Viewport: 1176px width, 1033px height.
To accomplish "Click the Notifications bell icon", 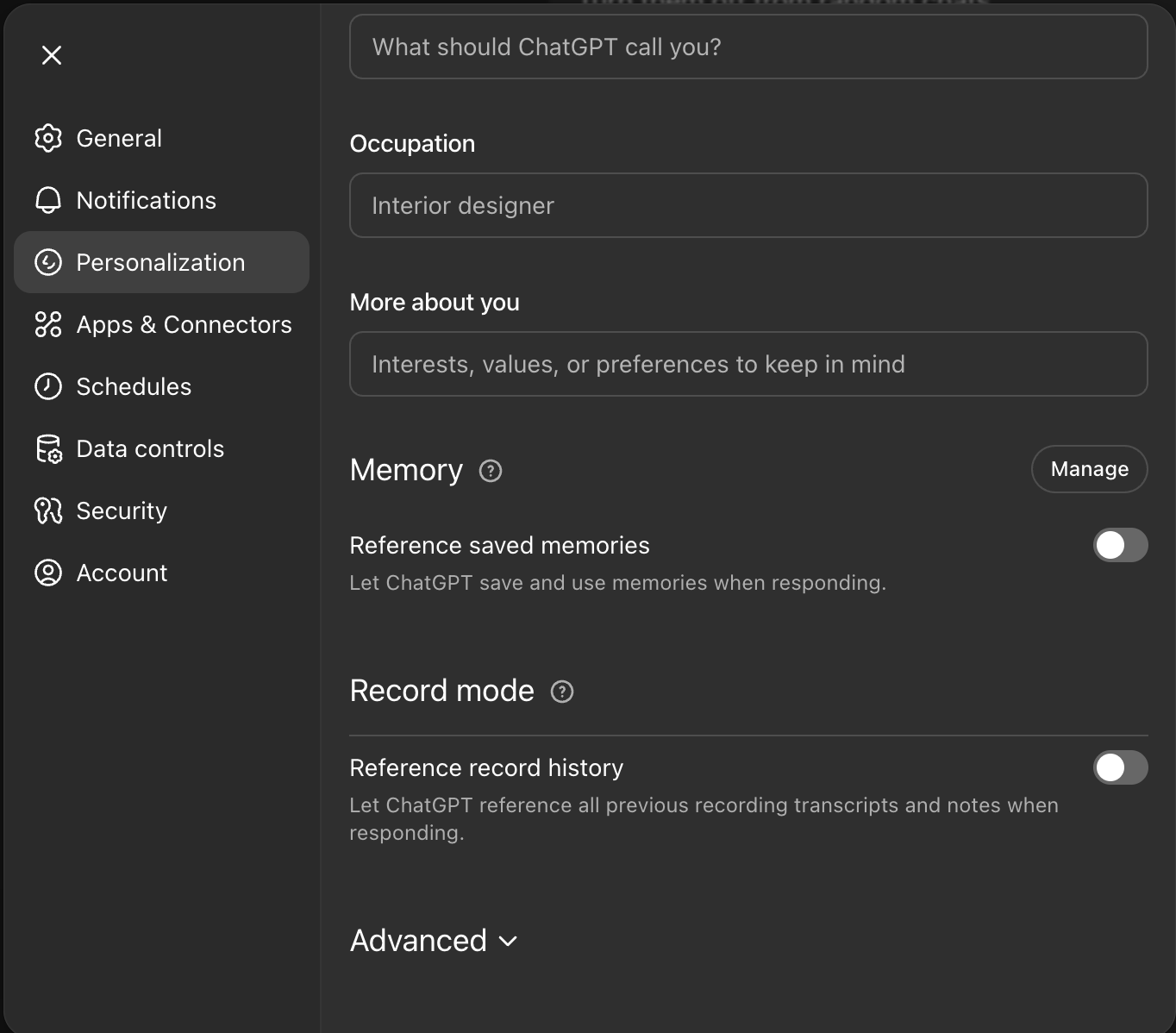I will [x=48, y=200].
